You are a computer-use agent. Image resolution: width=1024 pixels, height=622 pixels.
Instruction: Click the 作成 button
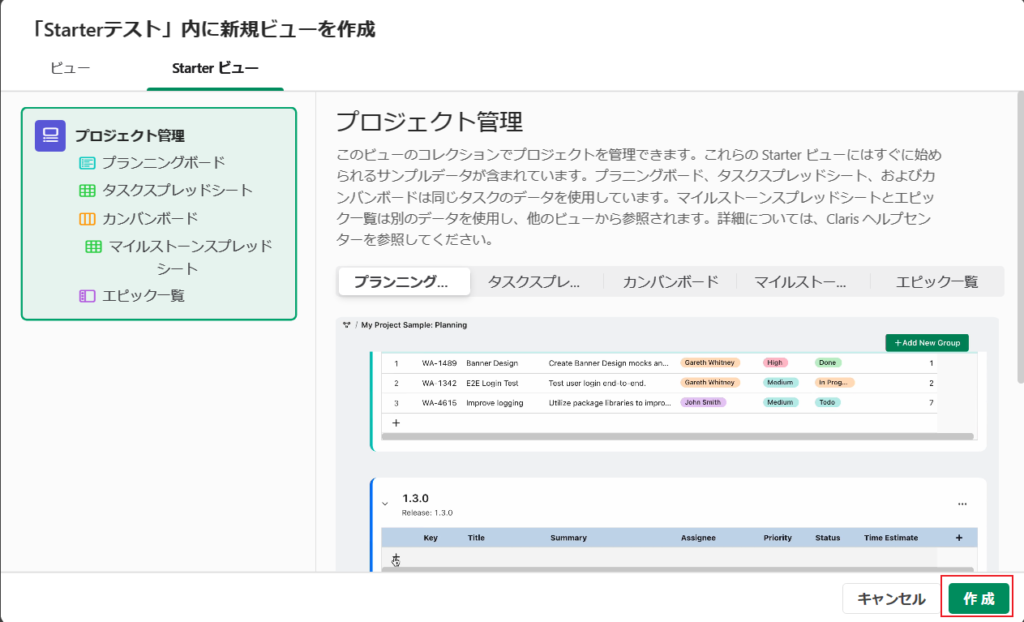pyautogui.click(x=978, y=598)
